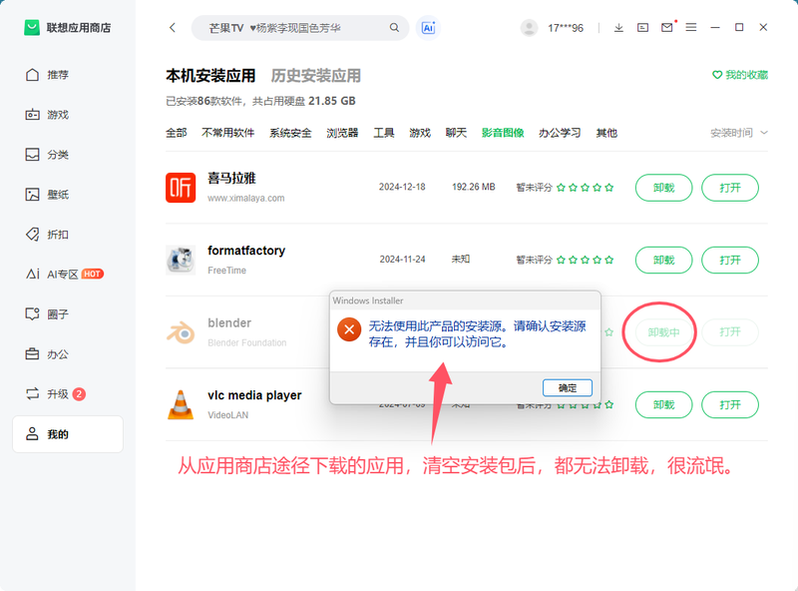The width and height of the screenshot is (798, 591).
Task: Filter by 其他 category
Action: pyautogui.click(x=607, y=133)
